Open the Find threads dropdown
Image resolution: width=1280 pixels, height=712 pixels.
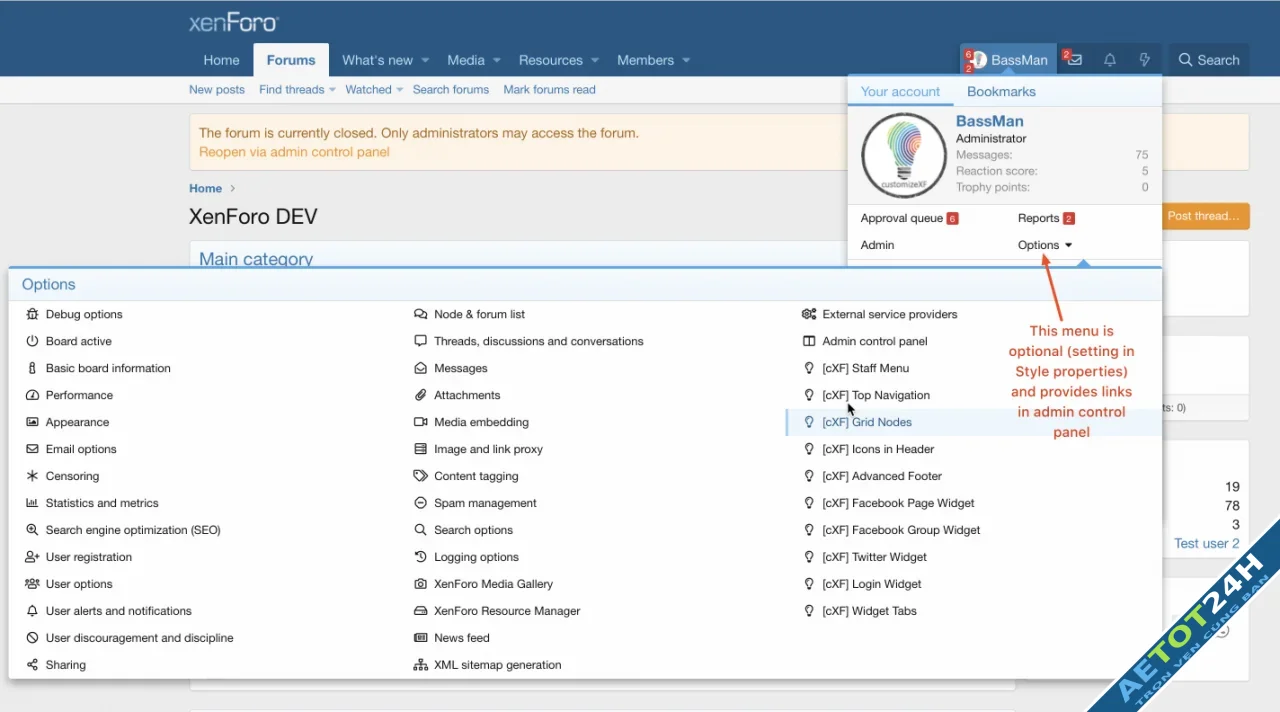(296, 89)
